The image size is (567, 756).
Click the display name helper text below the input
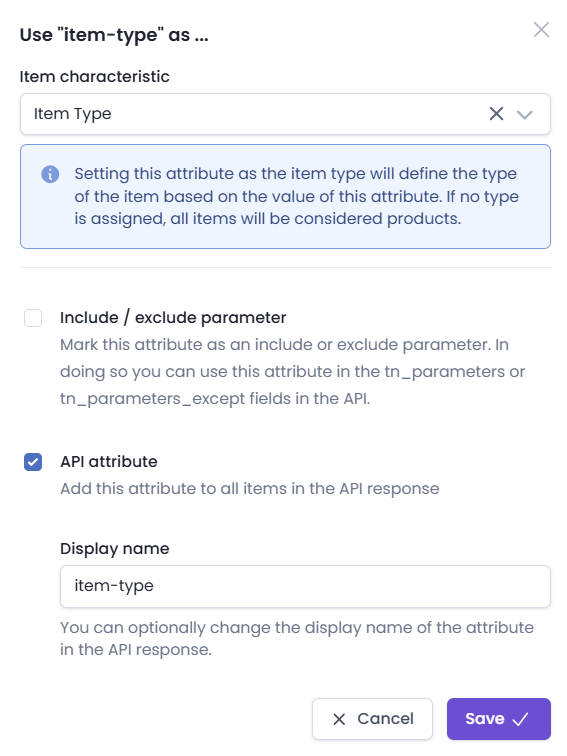click(297, 638)
